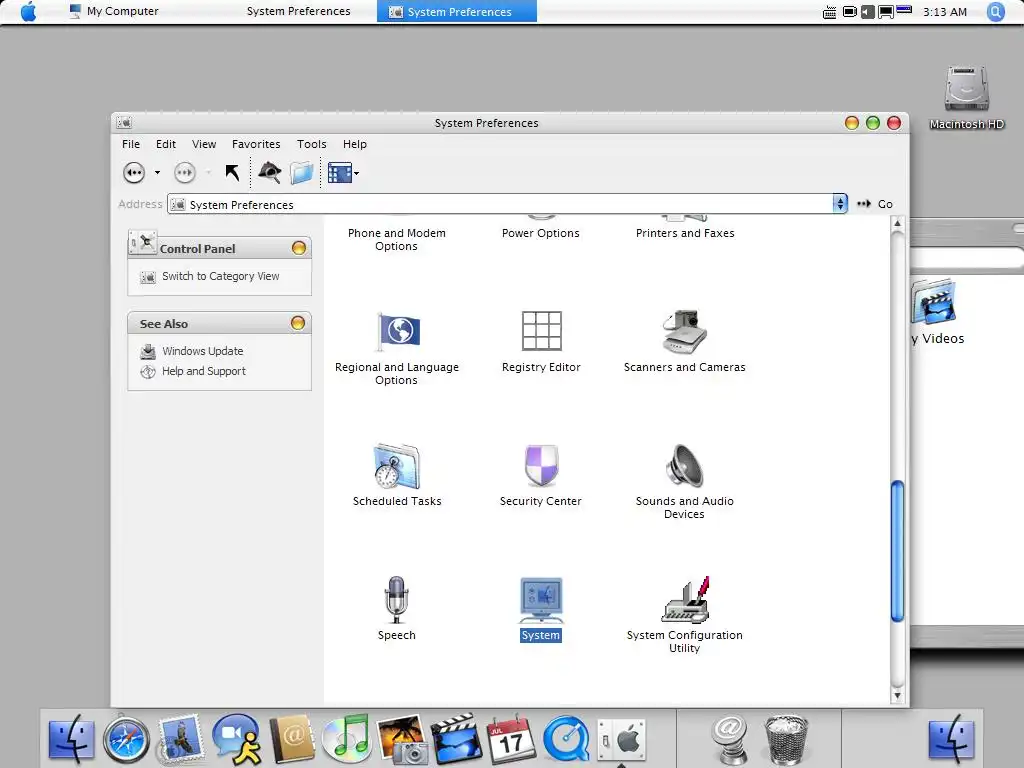
Task: Click the At-sign spring icon in dock
Action: click(729, 740)
